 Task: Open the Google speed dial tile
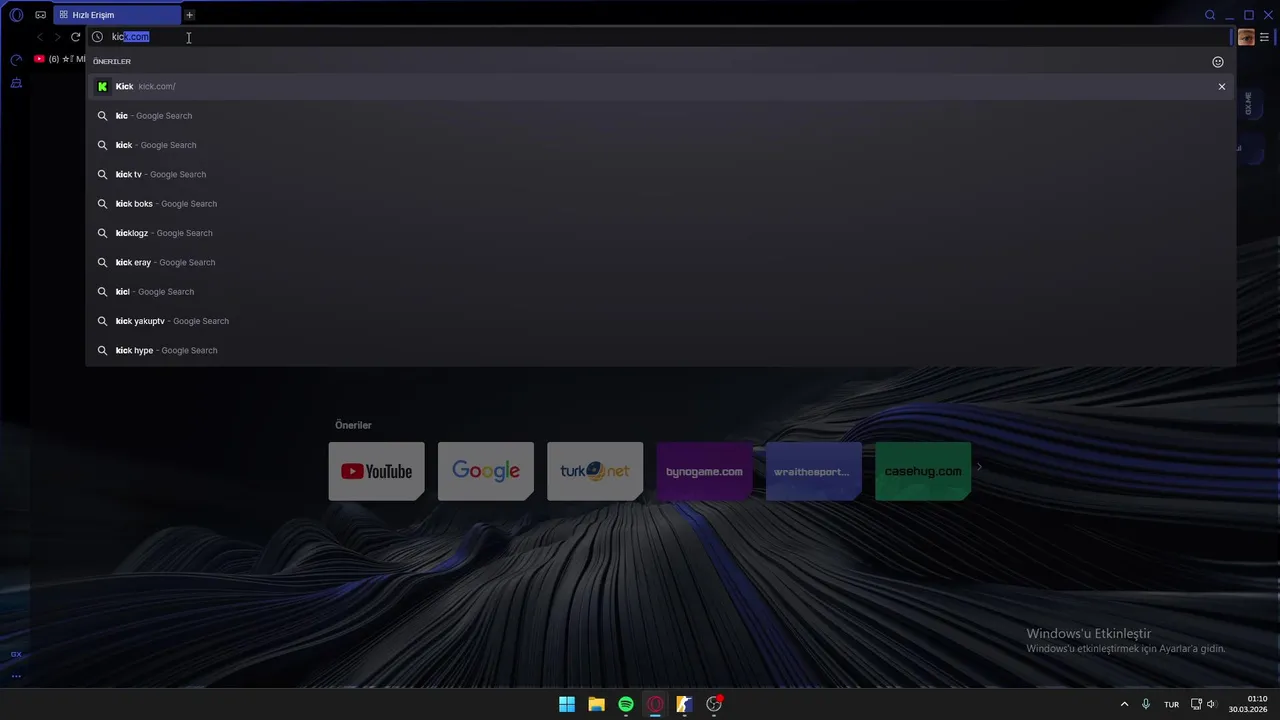coord(486,471)
